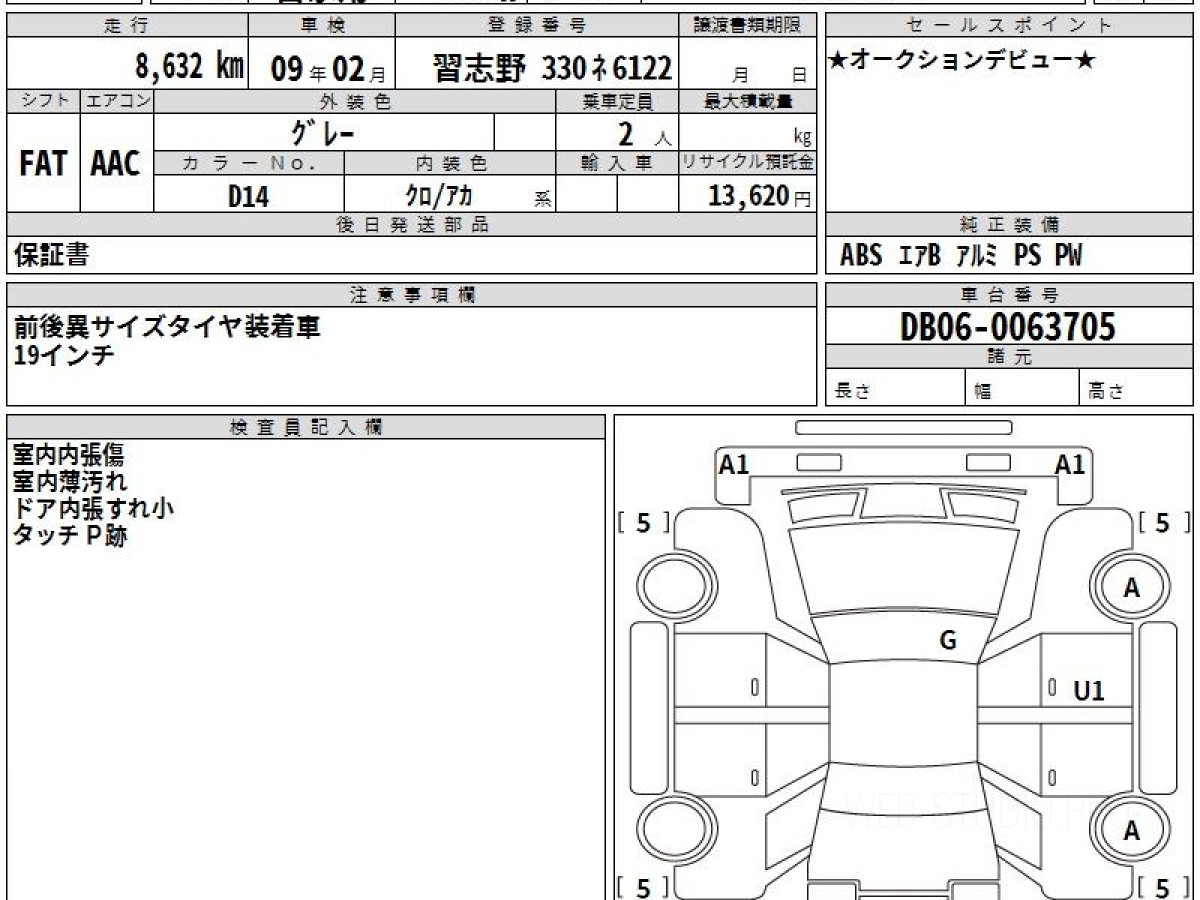Click the kg unit in the max load cell

point(802,139)
